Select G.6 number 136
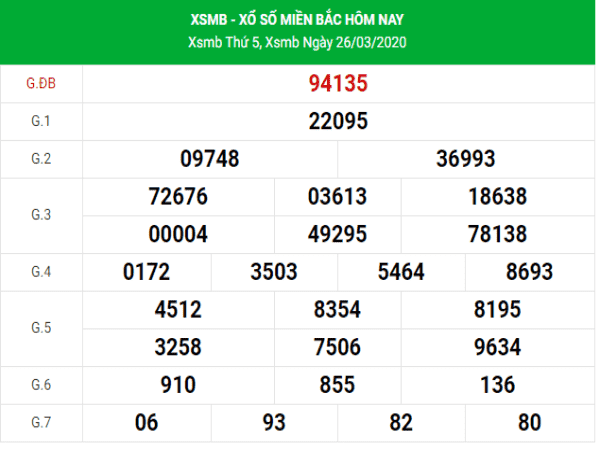The width and height of the screenshot is (600, 450). 498,385
